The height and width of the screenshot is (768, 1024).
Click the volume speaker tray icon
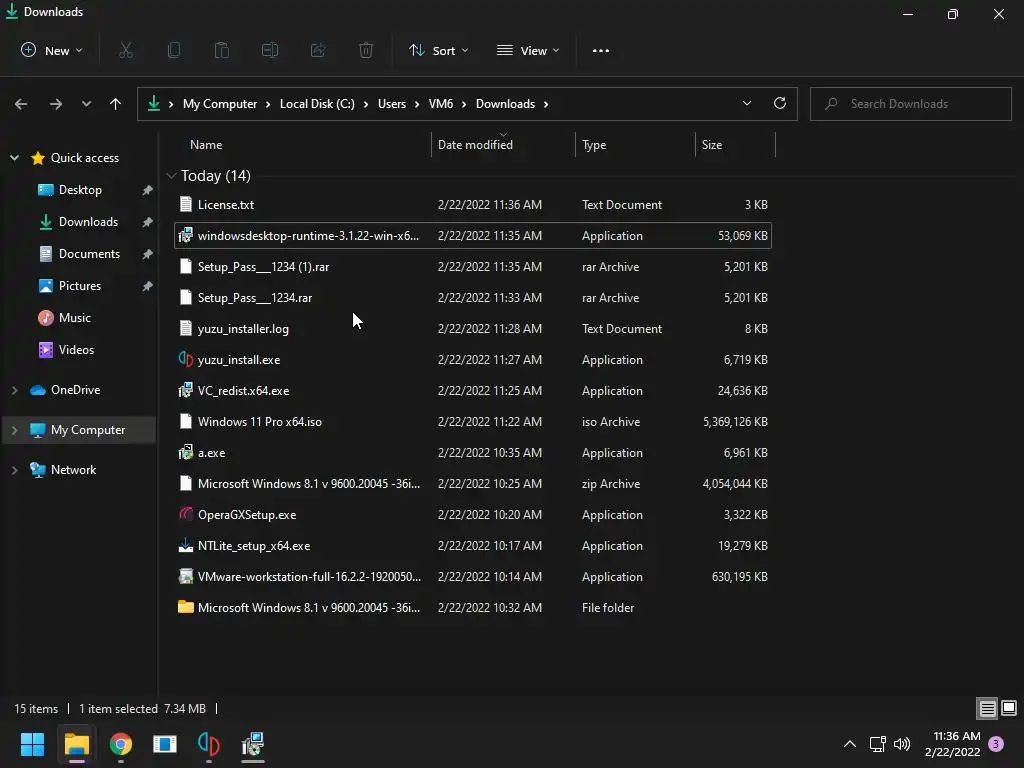(902, 744)
